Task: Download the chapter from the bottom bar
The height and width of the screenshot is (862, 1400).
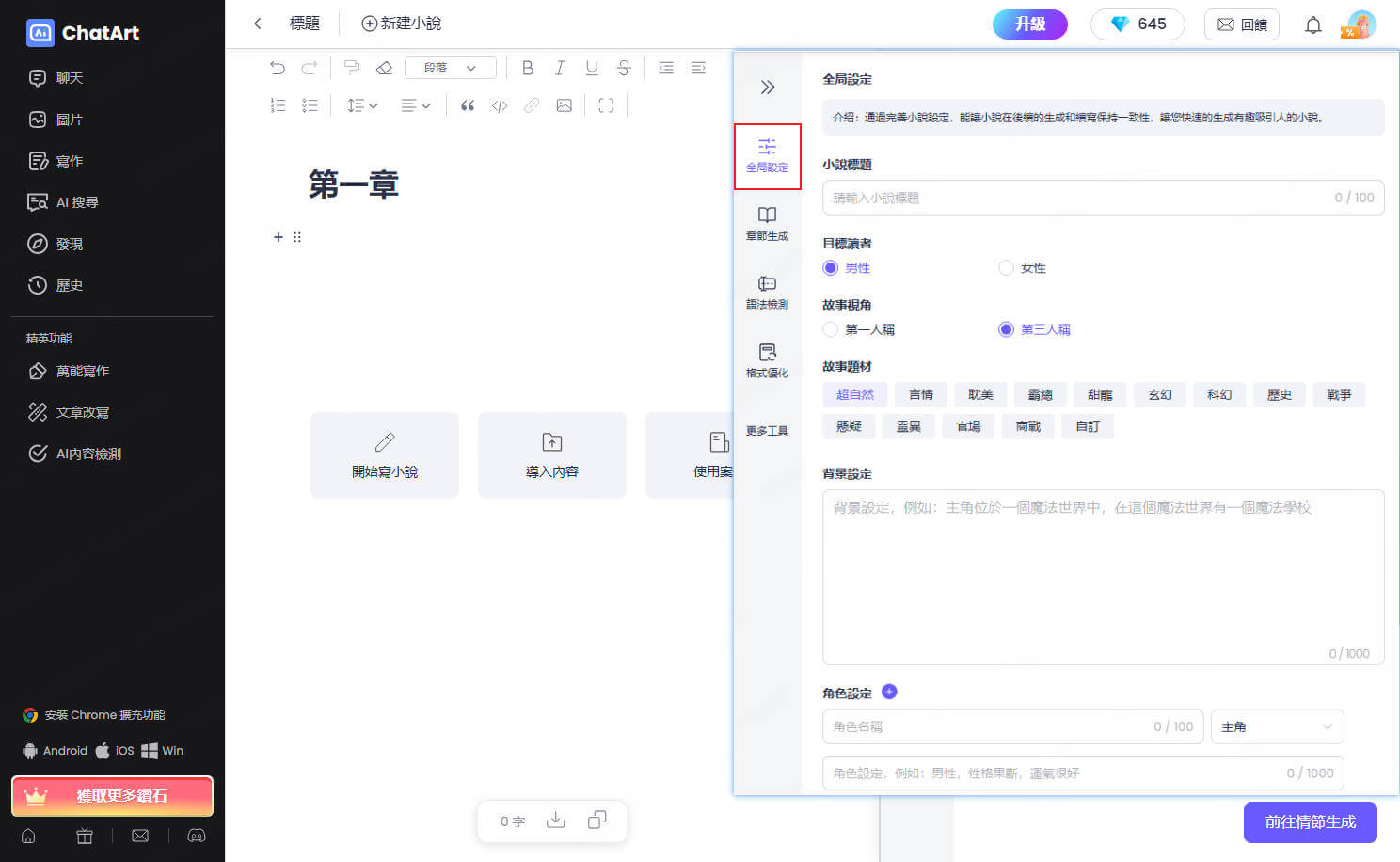Action: pos(556,821)
